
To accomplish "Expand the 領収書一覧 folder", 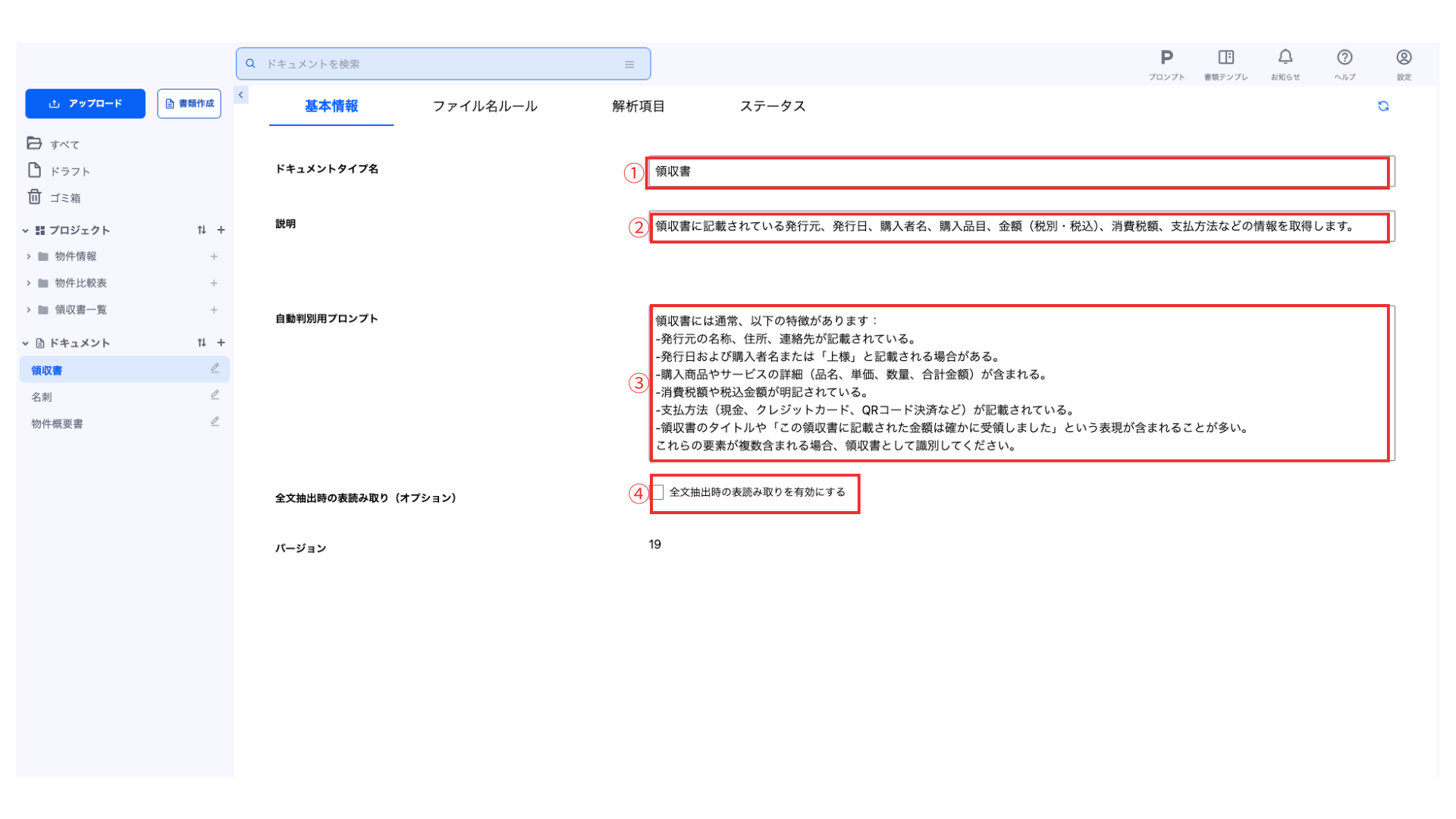I will point(29,309).
